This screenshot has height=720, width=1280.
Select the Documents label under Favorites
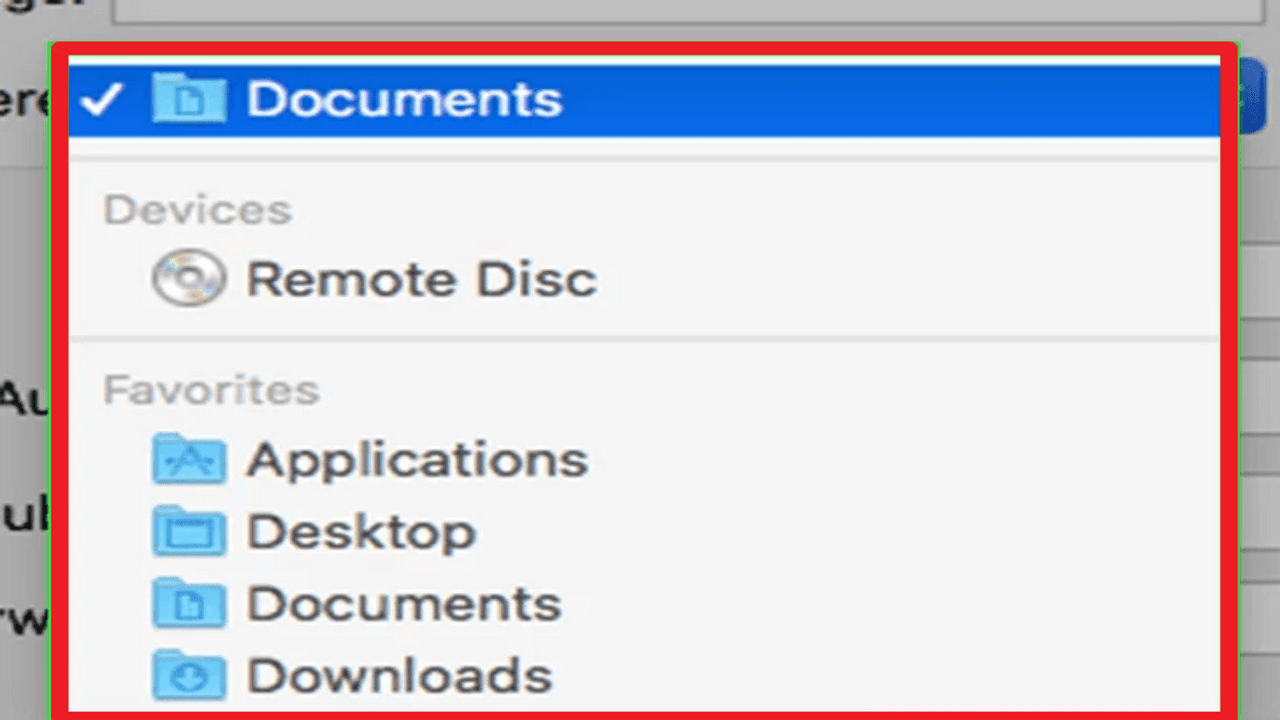coord(404,603)
